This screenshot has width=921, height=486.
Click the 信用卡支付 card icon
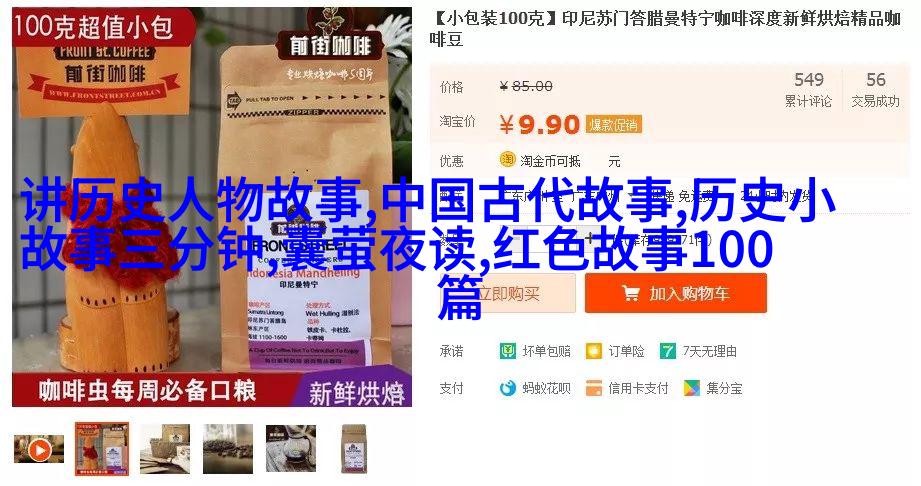[594, 388]
